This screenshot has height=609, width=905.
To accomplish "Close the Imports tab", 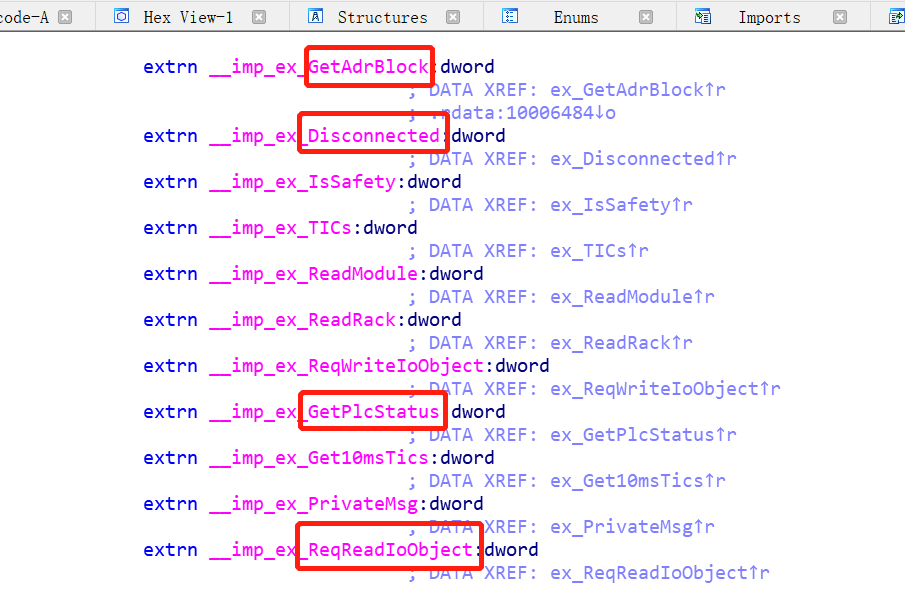I will [x=840, y=17].
